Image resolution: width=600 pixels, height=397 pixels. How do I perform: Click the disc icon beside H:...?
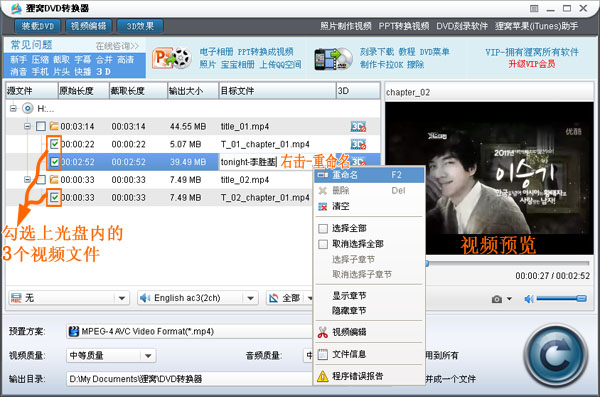tap(28, 108)
